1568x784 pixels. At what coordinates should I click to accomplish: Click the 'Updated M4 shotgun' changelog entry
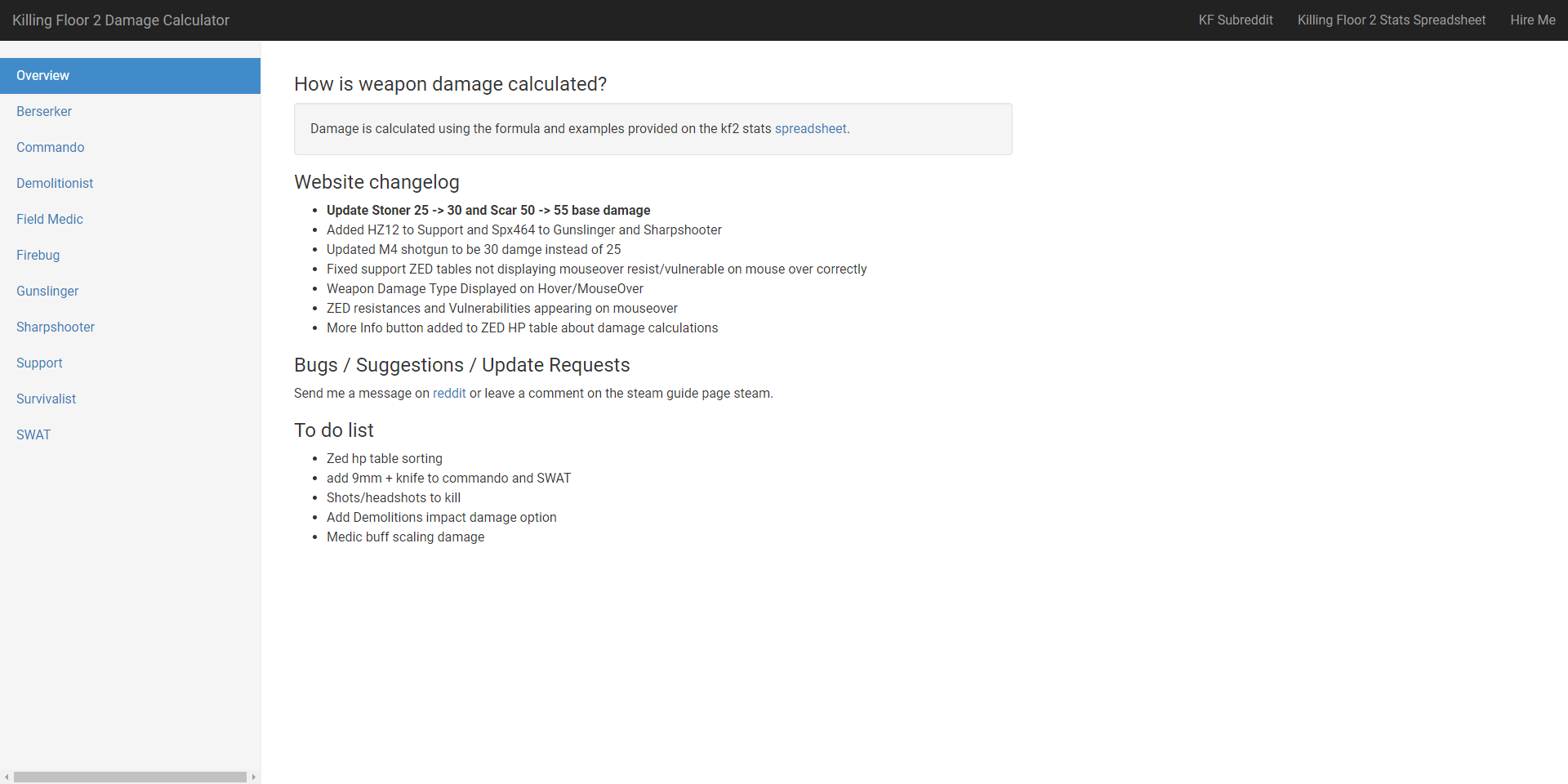tap(474, 250)
